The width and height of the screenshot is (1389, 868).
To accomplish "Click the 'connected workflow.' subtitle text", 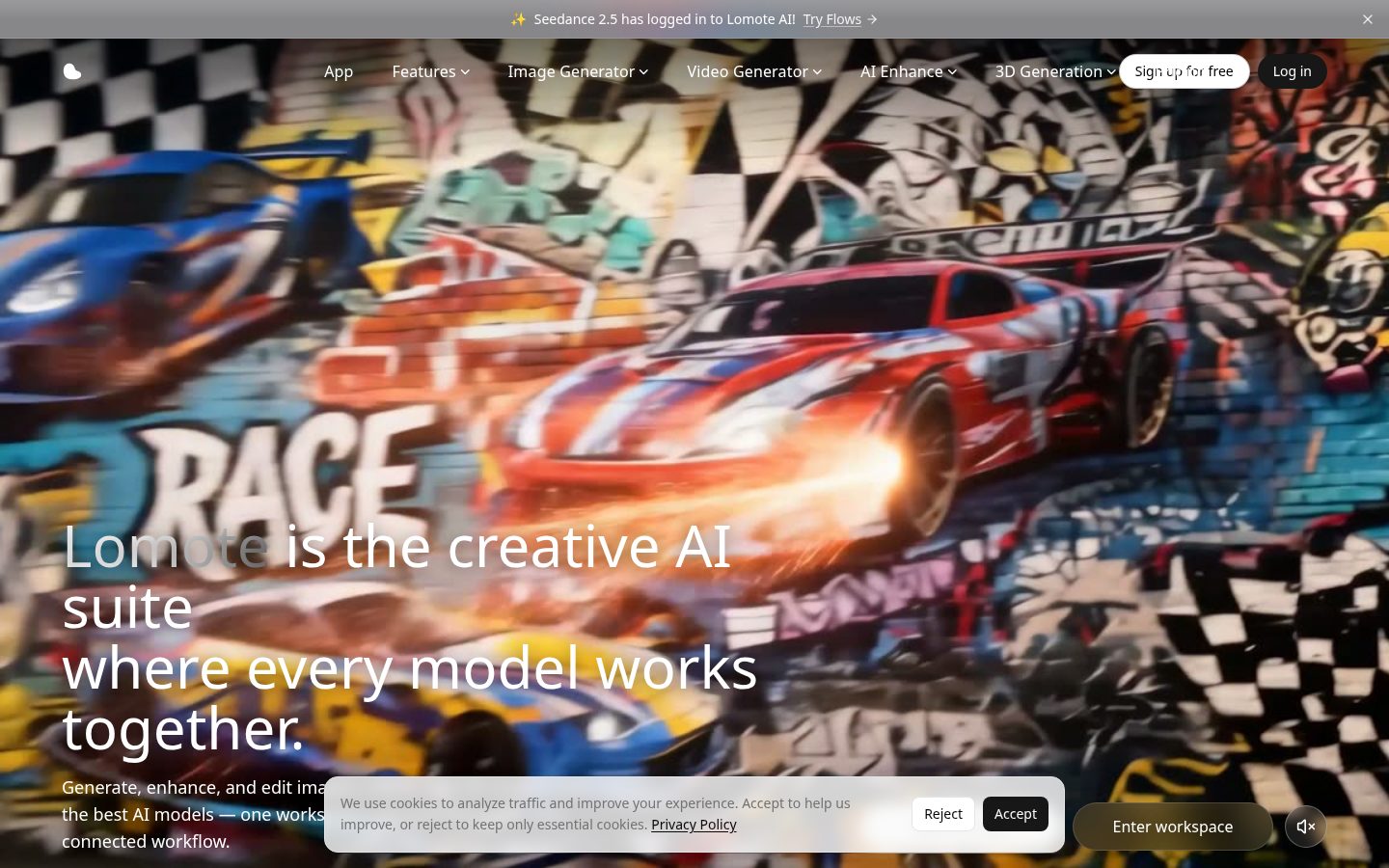I will point(146,841).
